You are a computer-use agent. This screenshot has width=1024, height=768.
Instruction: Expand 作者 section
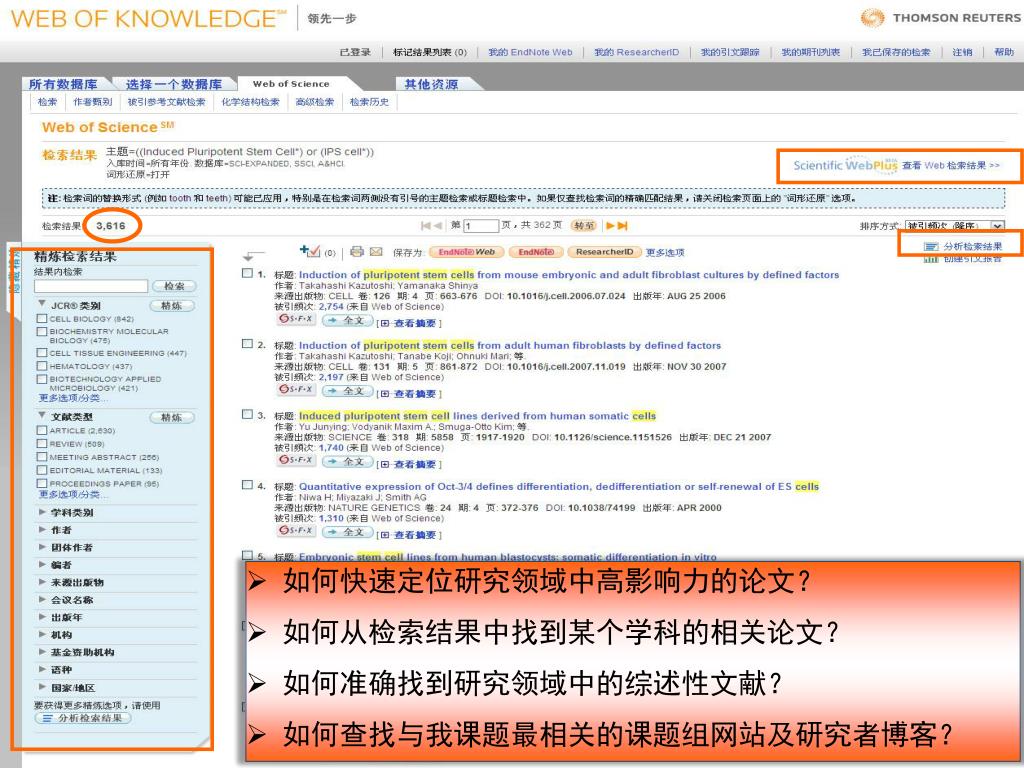click(x=42, y=530)
